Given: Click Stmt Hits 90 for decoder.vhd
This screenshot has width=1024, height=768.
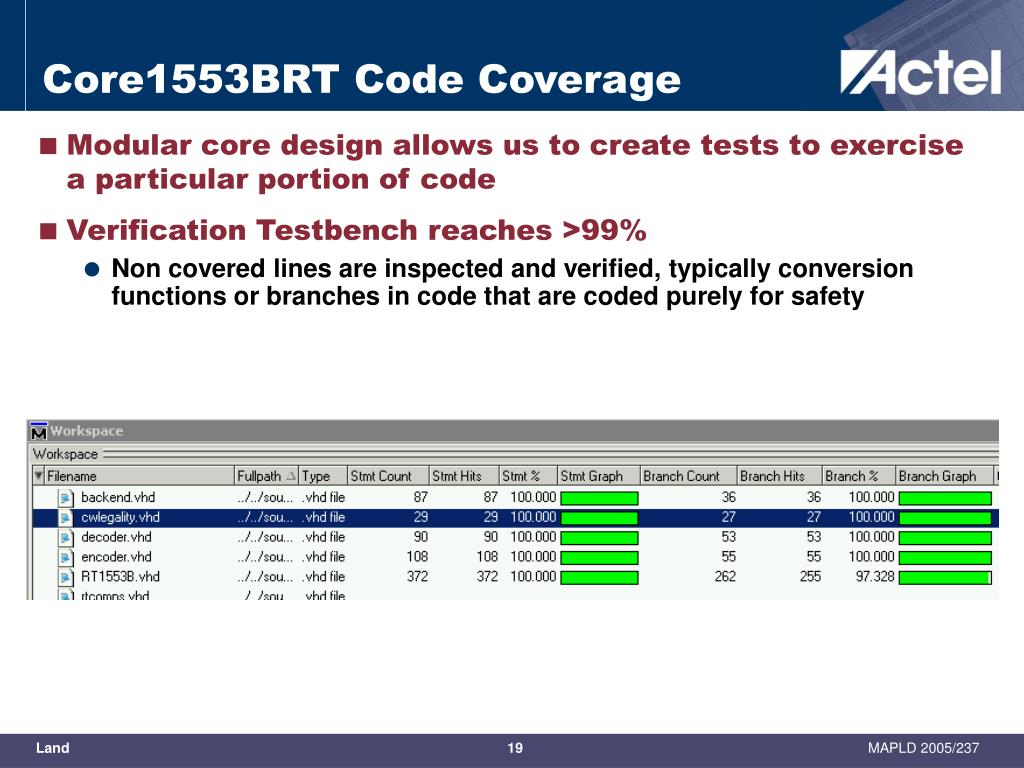Looking at the screenshot, I should point(490,537).
